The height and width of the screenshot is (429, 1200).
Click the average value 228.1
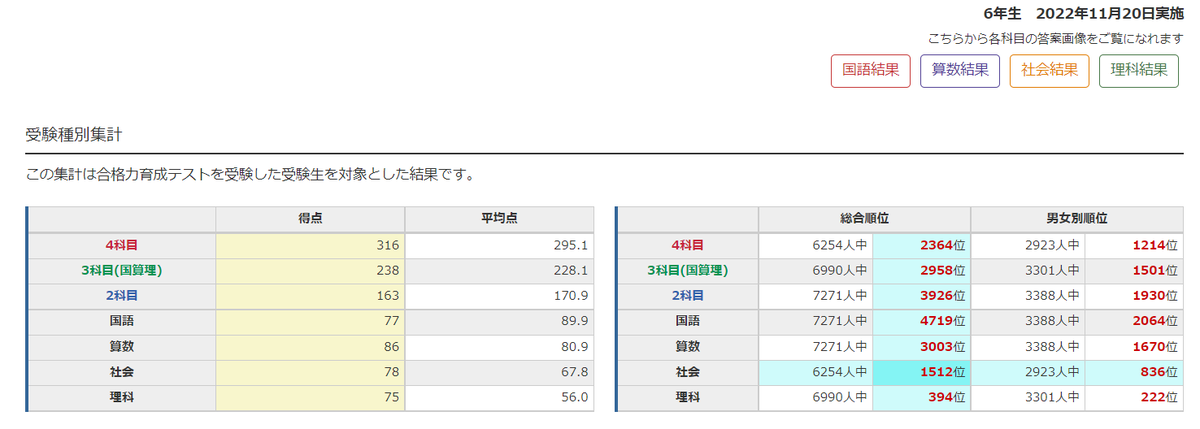pos(570,270)
